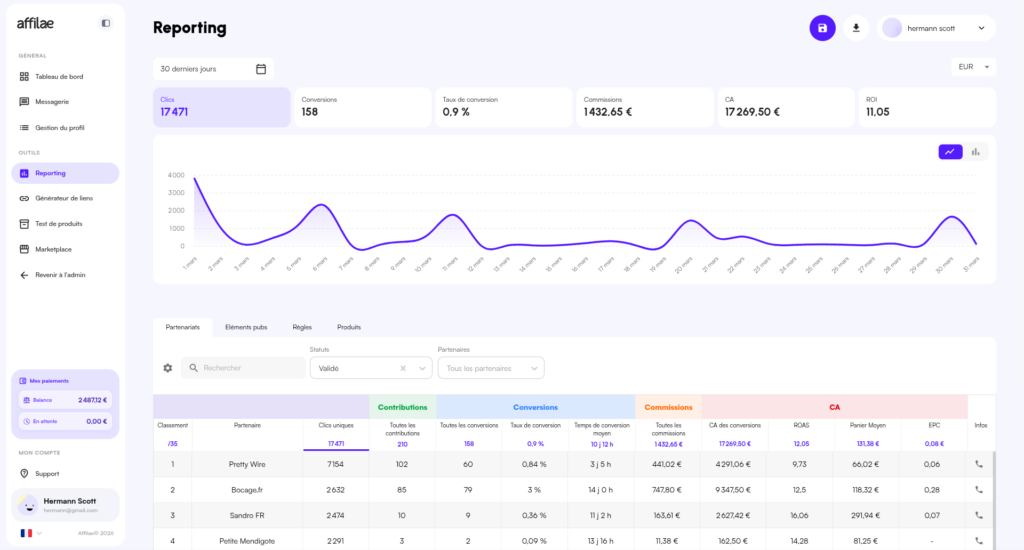The width and height of the screenshot is (1024, 550).
Task: Click the table vertical scrollbar
Action: [993, 490]
